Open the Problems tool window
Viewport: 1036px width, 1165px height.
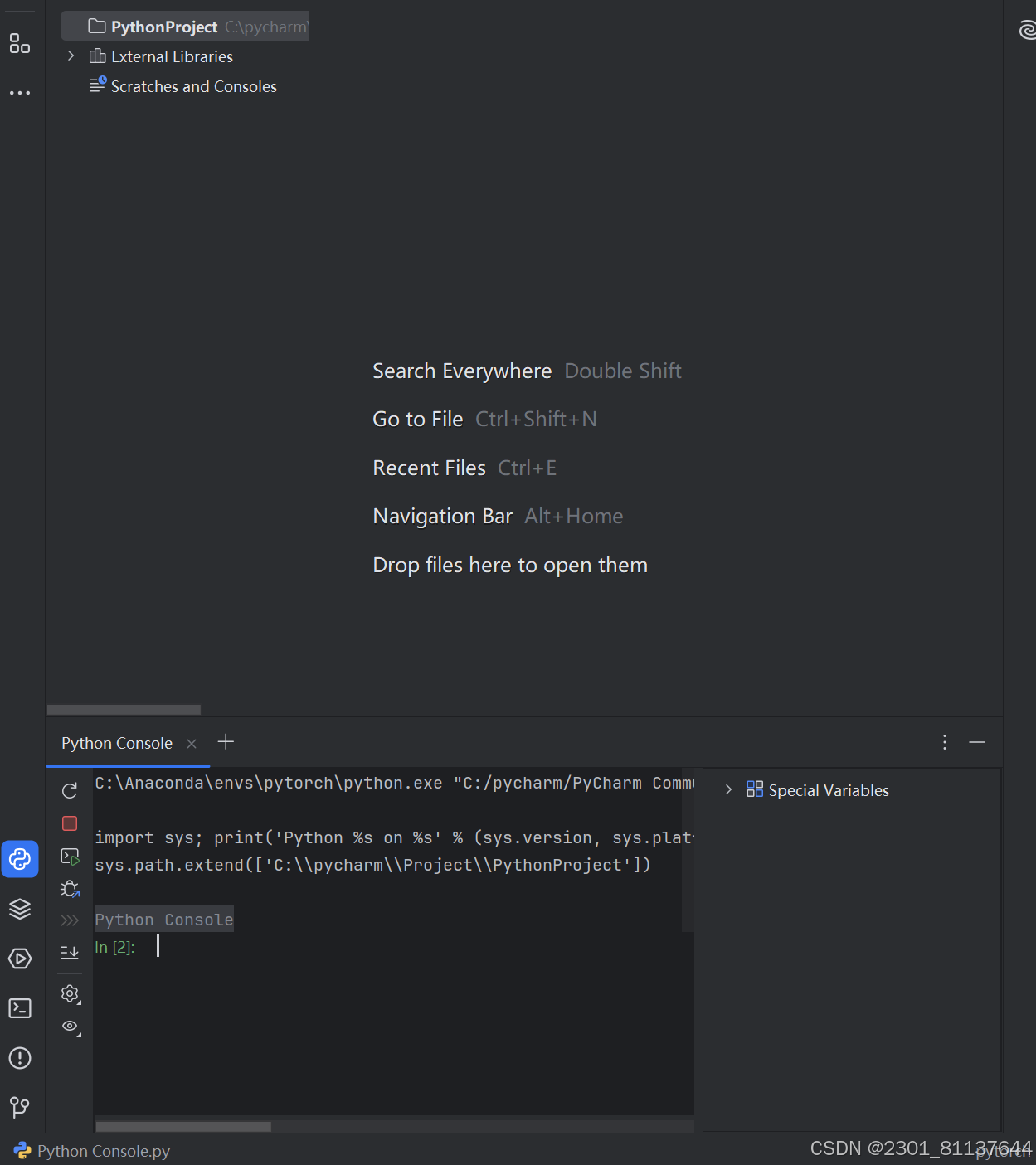[20, 1058]
